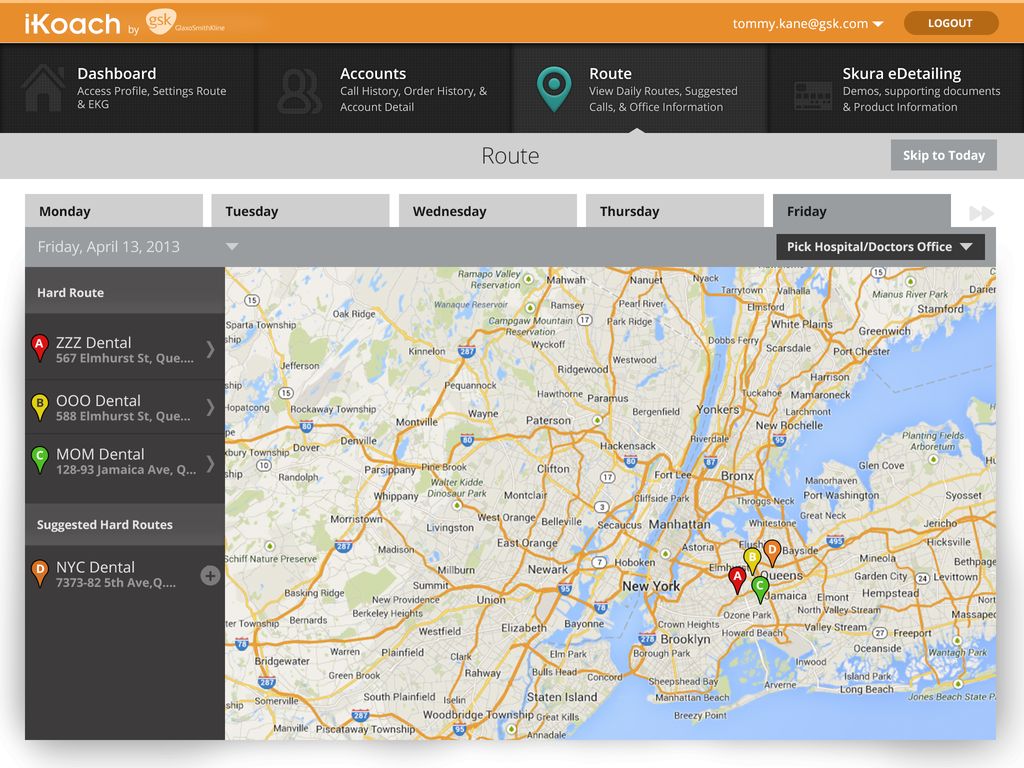
Task: Open OOO Dental route entry
Action: coord(125,408)
